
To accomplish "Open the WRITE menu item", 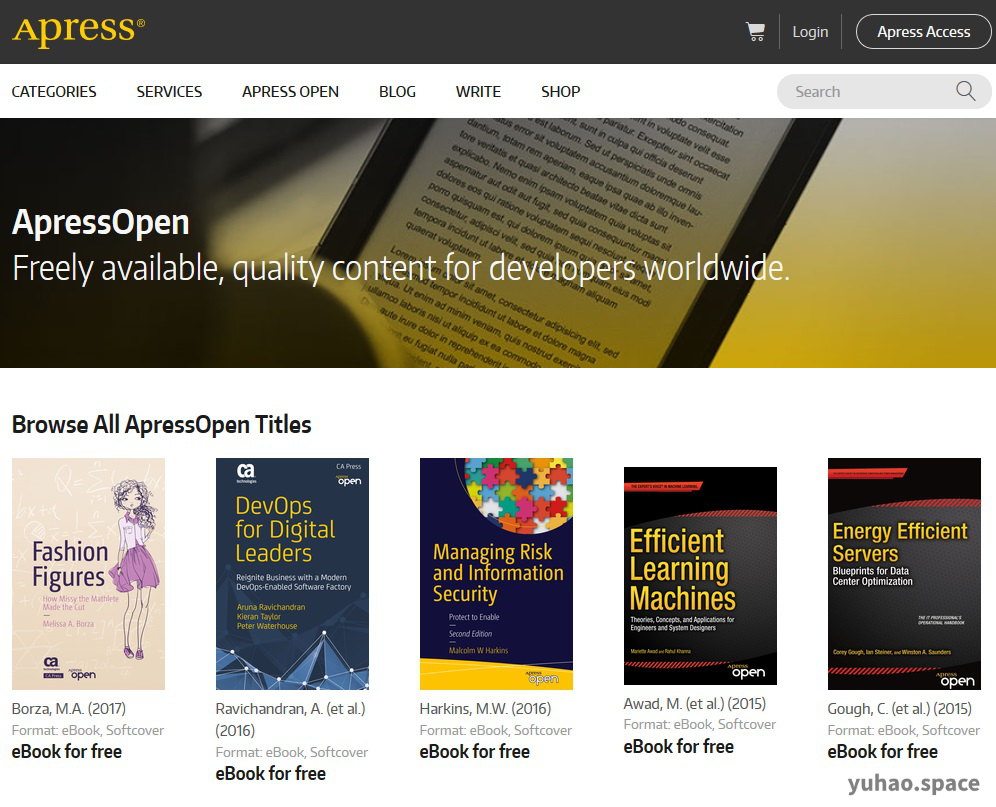I will point(478,92).
